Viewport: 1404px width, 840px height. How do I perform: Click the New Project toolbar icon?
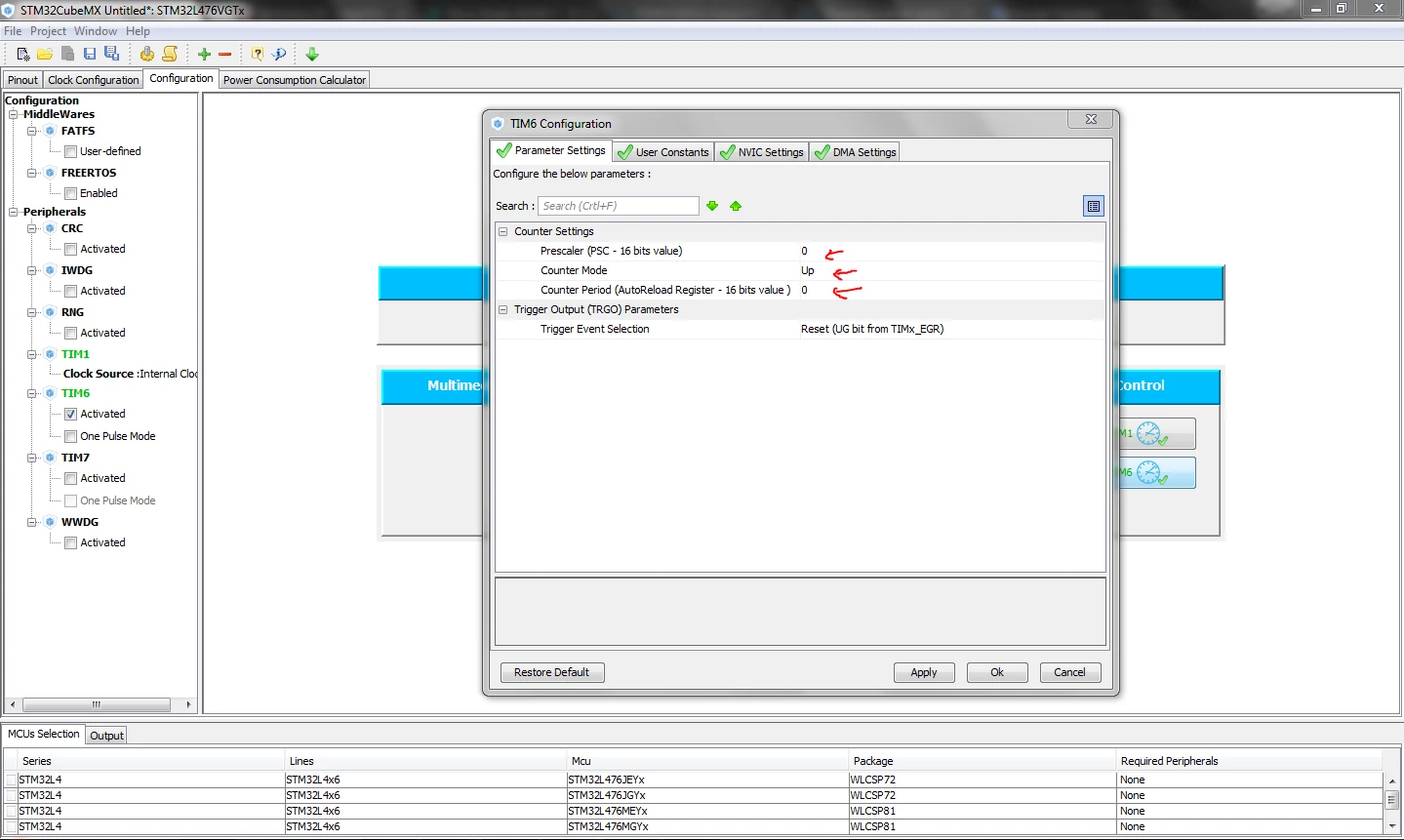pyautogui.click(x=23, y=54)
